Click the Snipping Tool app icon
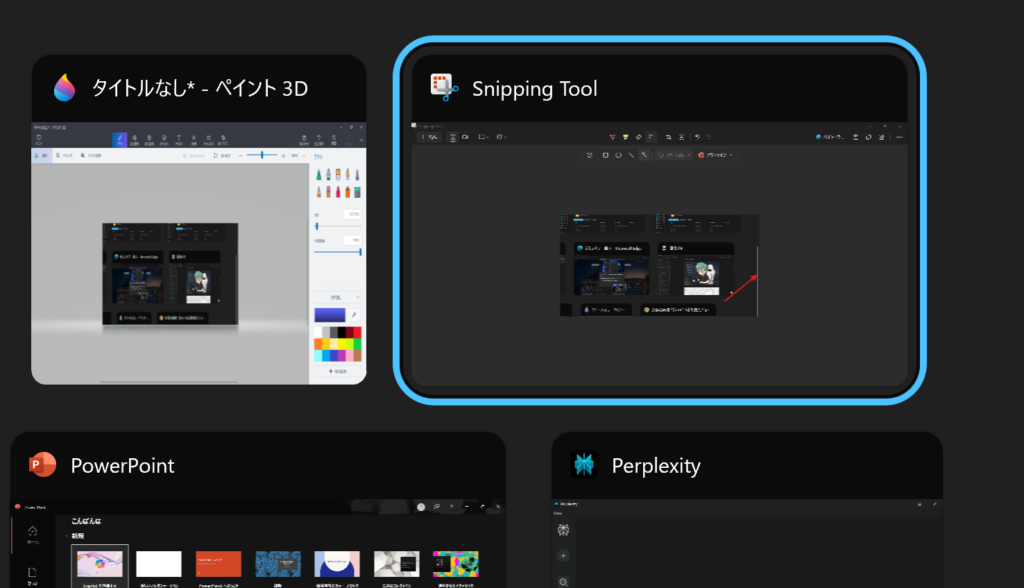1024x588 pixels. click(x=444, y=89)
